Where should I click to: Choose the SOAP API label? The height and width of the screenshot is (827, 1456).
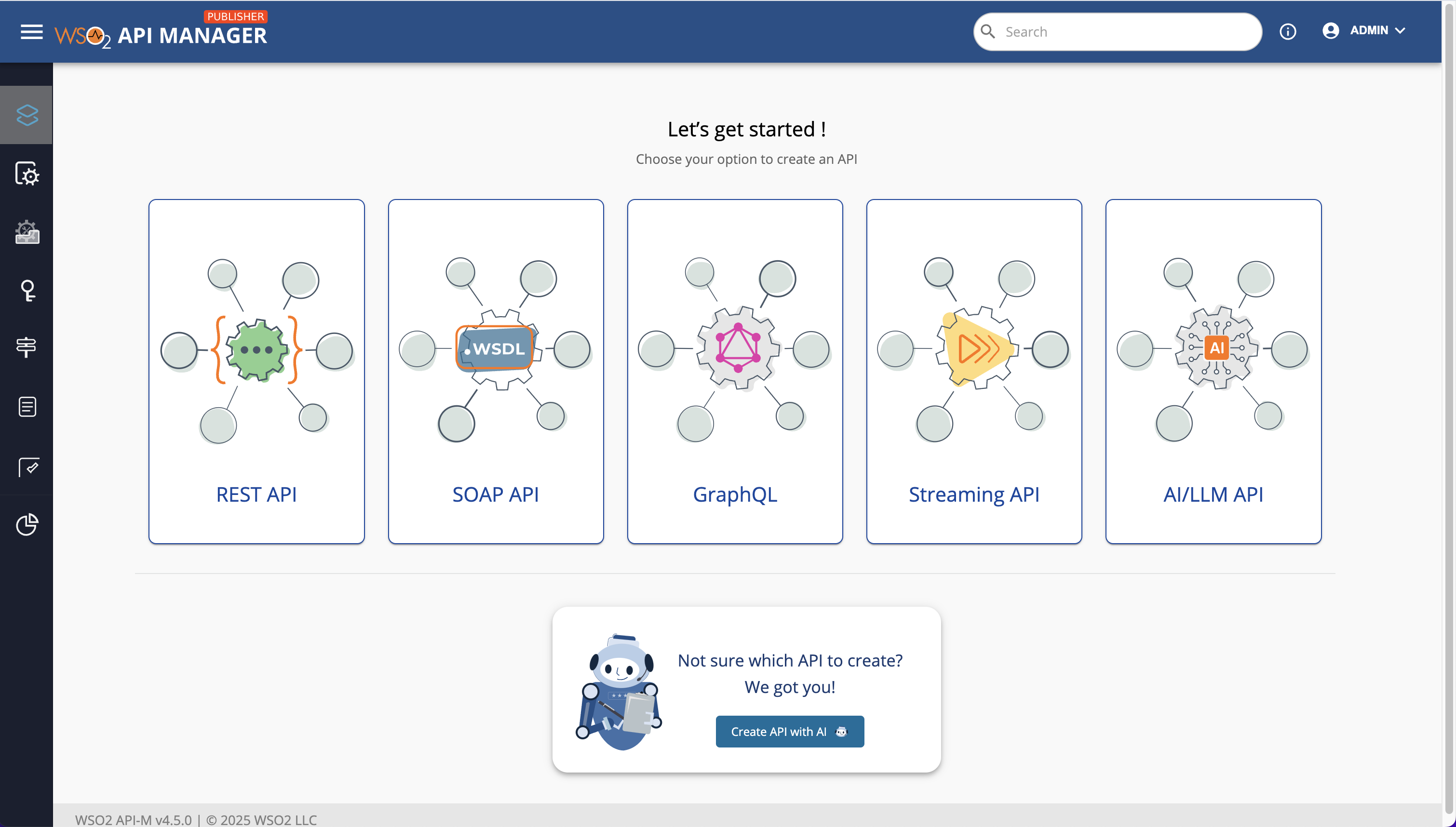[x=495, y=494]
